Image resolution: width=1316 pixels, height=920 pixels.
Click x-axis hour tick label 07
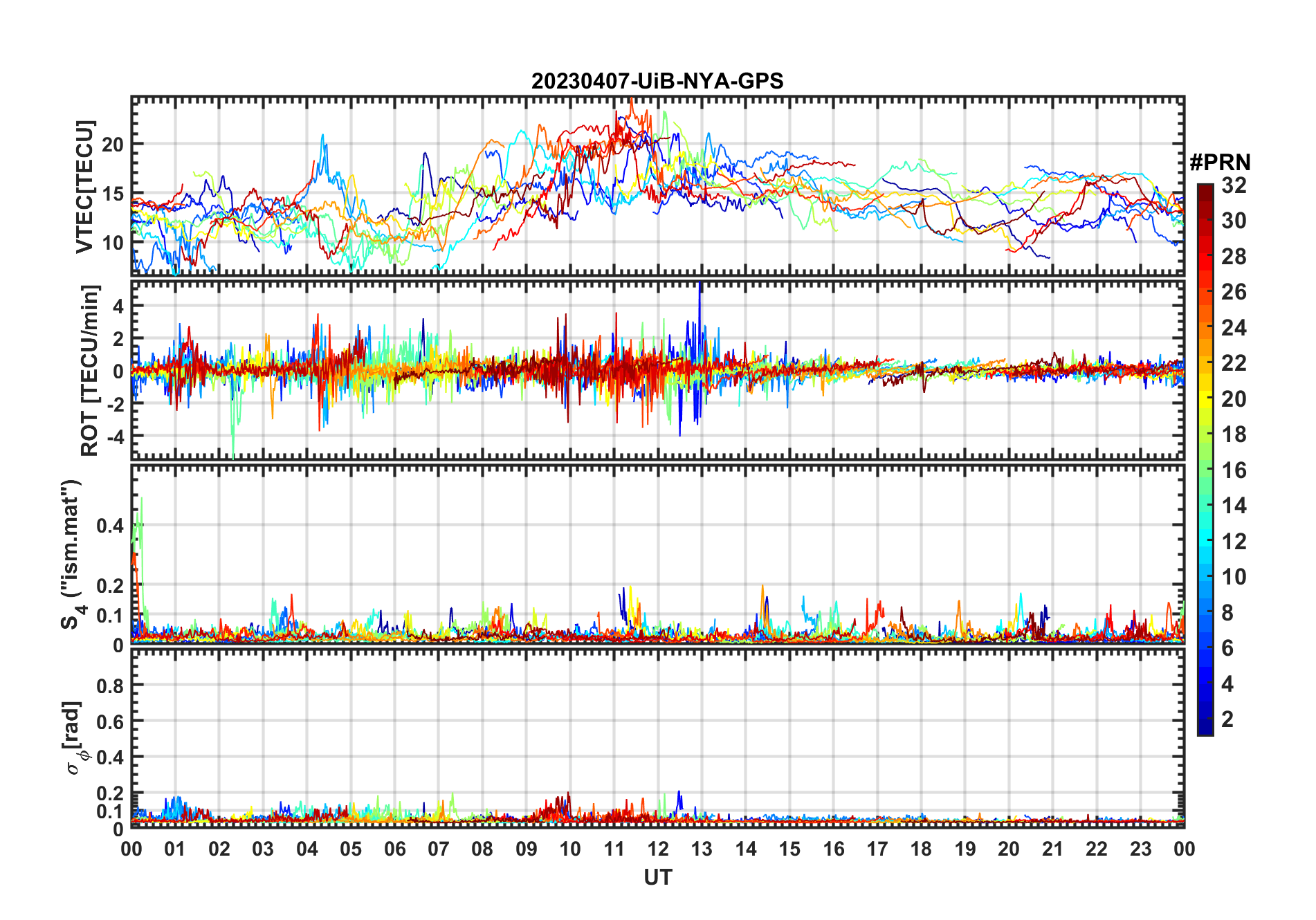(439, 849)
